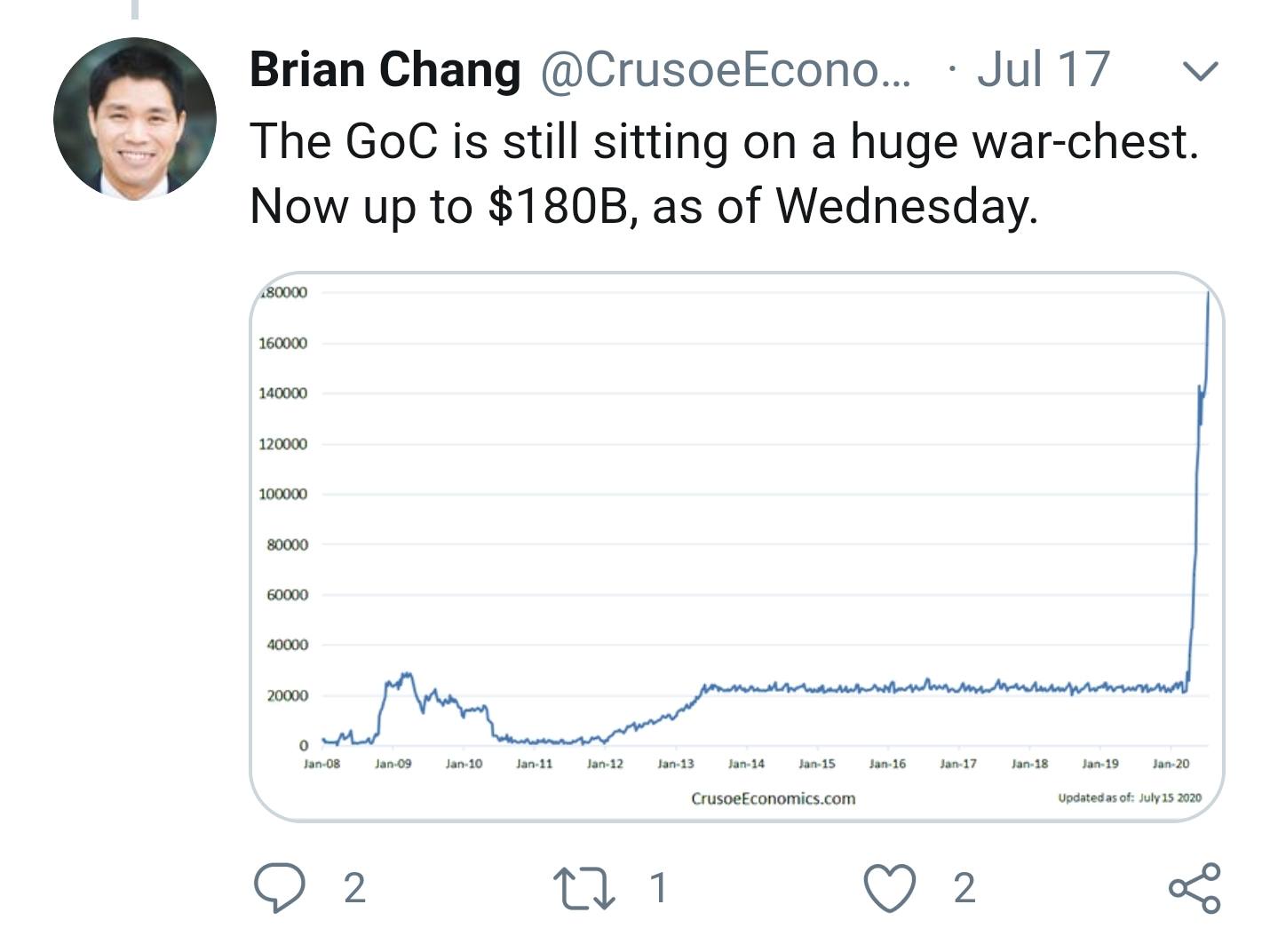Select the CrusoeEconomics.com caption in chart
This screenshot has height=952, width=1278.
773,798
